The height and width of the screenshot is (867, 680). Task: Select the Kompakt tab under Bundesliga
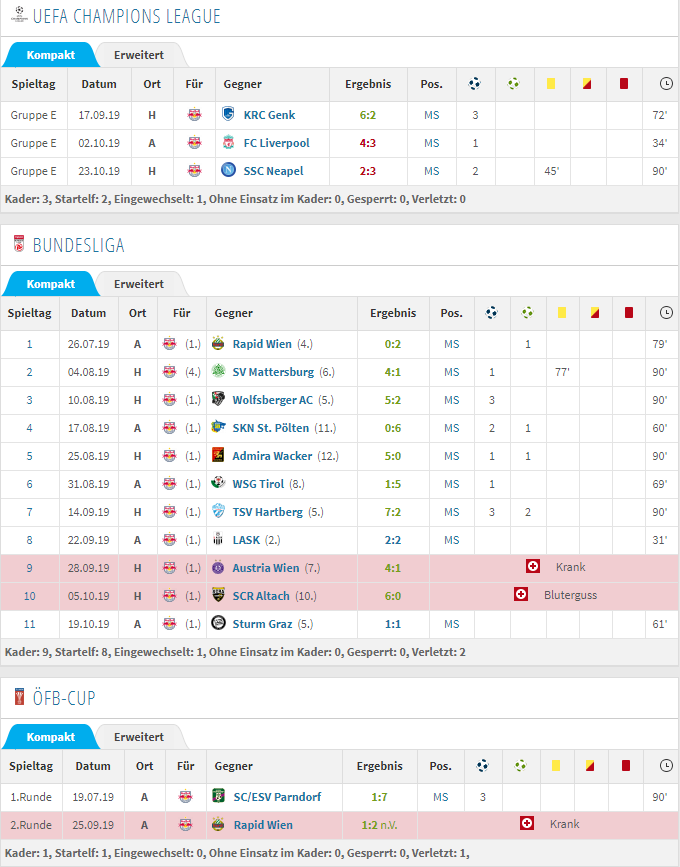(50, 284)
